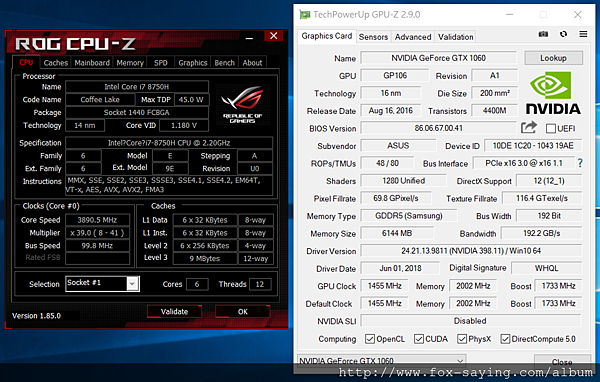The width and height of the screenshot is (600, 382).
Task: Open the Validation tab in GPU-Z
Action: pyautogui.click(x=456, y=37)
